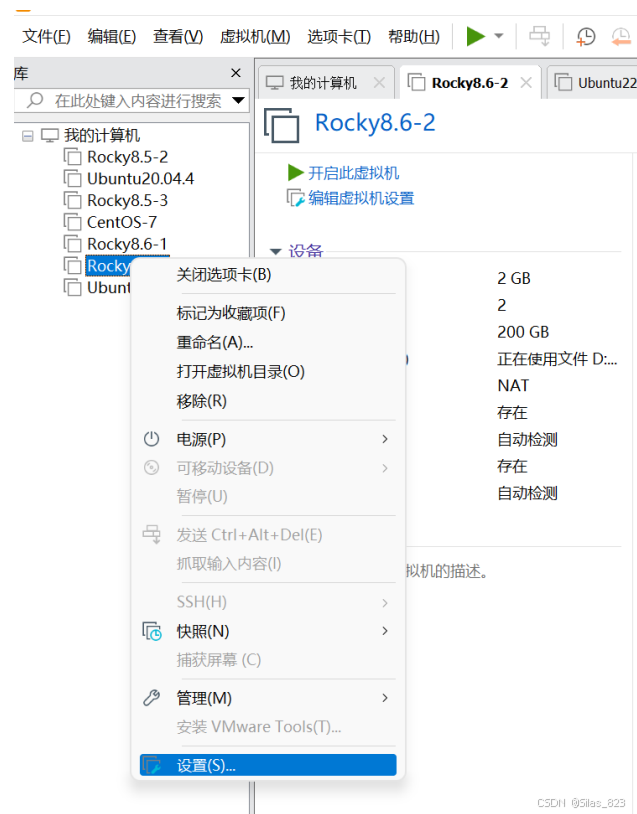The height and width of the screenshot is (814, 637).
Task: Expand the 快照(N) submenu arrow
Action: coord(385,631)
